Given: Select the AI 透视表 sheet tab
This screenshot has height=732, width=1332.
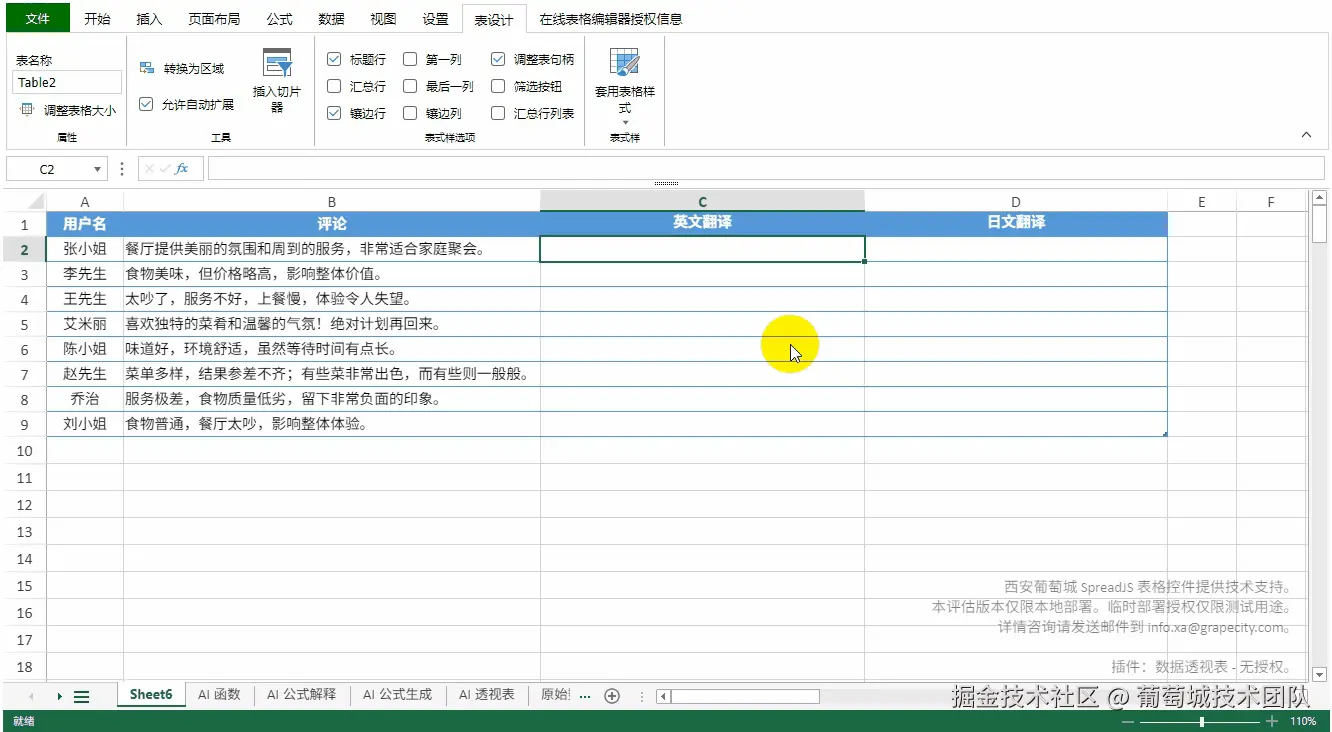Looking at the screenshot, I should pos(486,694).
